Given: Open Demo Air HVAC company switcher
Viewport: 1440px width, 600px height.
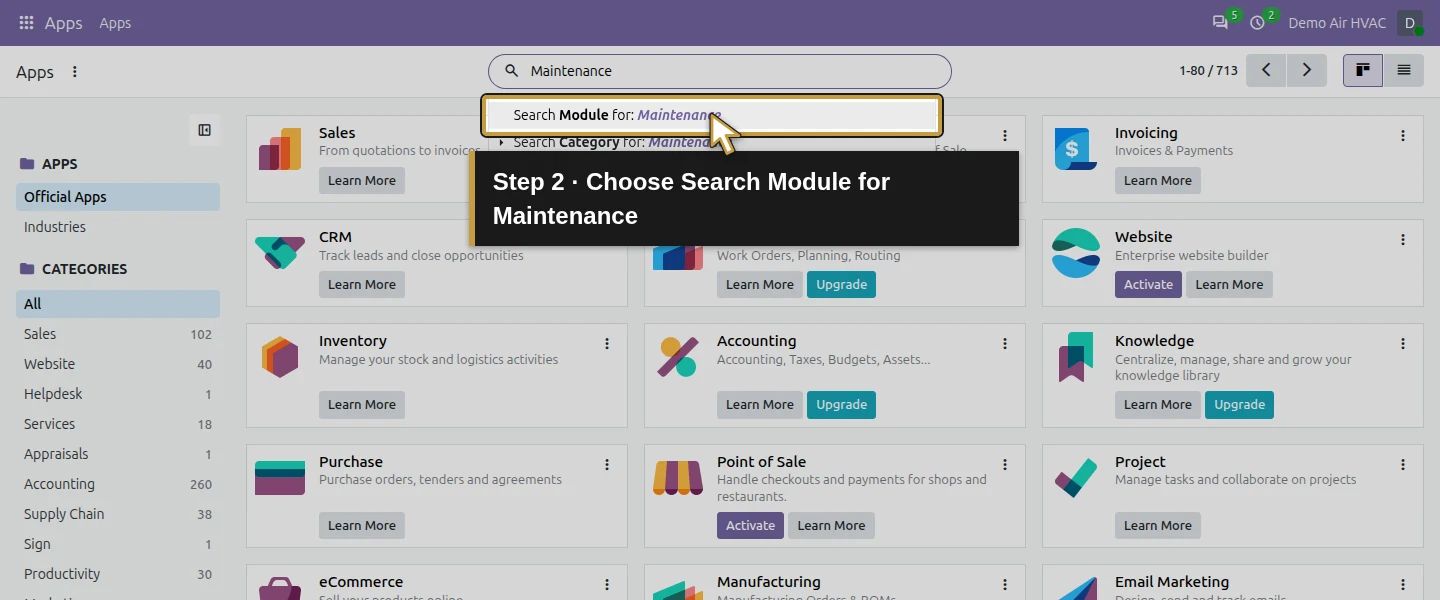Looking at the screenshot, I should (1336, 23).
